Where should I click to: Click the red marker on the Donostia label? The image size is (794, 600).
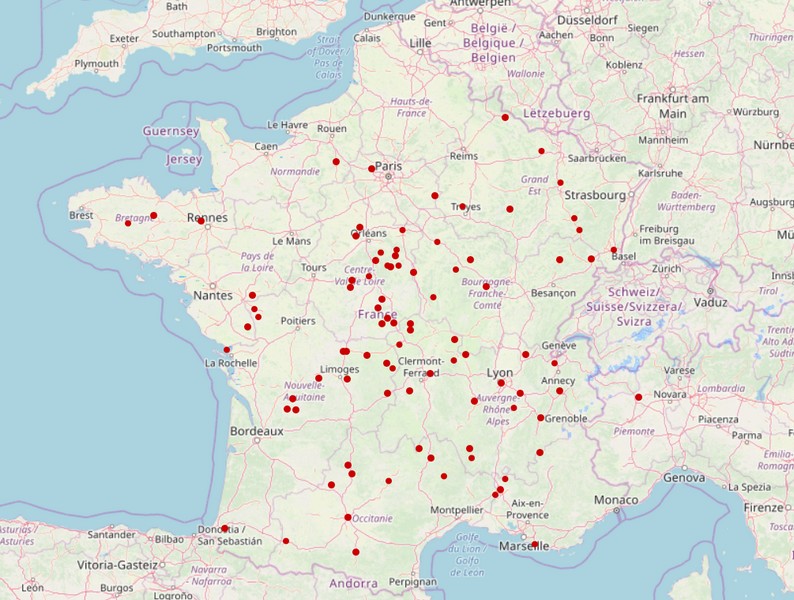[224, 528]
